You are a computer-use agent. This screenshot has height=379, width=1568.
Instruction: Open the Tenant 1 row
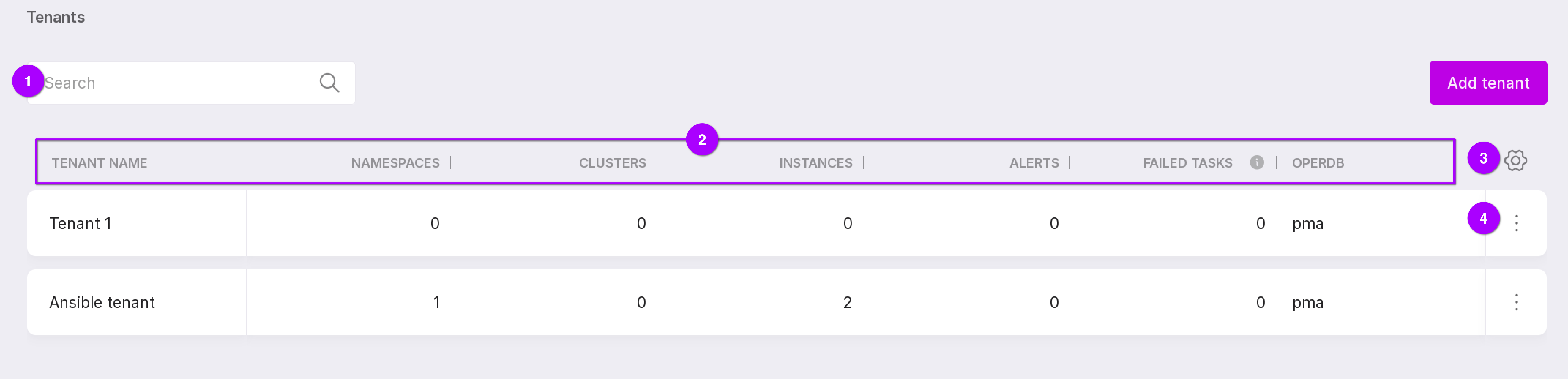tap(81, 224)
